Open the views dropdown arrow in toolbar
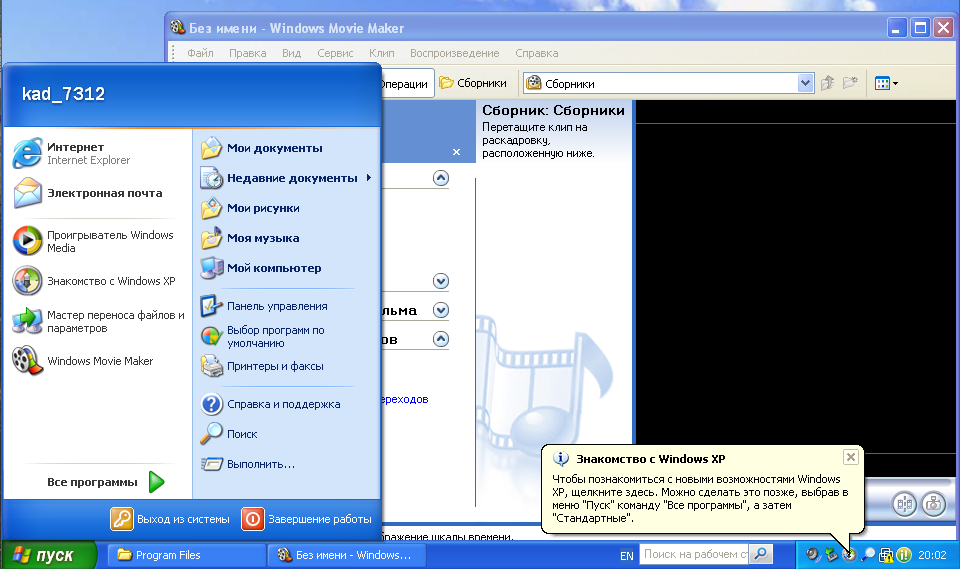This screenshot has width=960, height=569. [896, 83]
